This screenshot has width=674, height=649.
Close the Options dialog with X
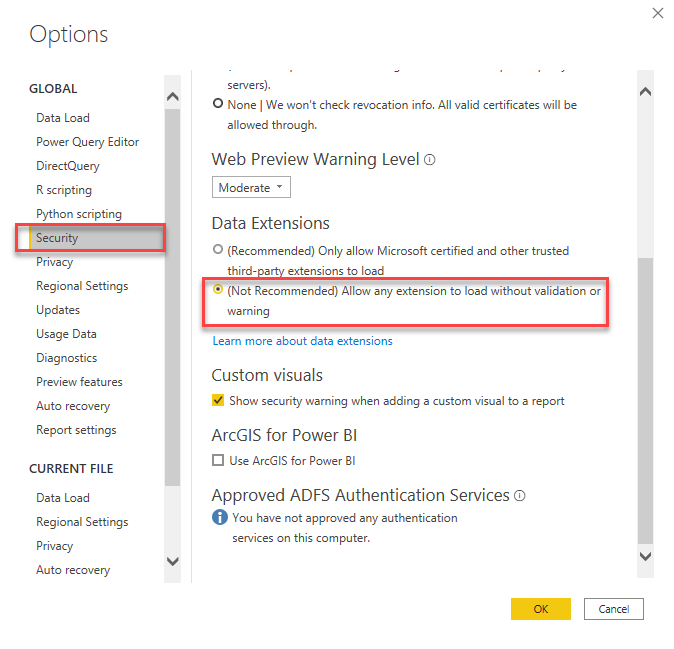(657, 13)
